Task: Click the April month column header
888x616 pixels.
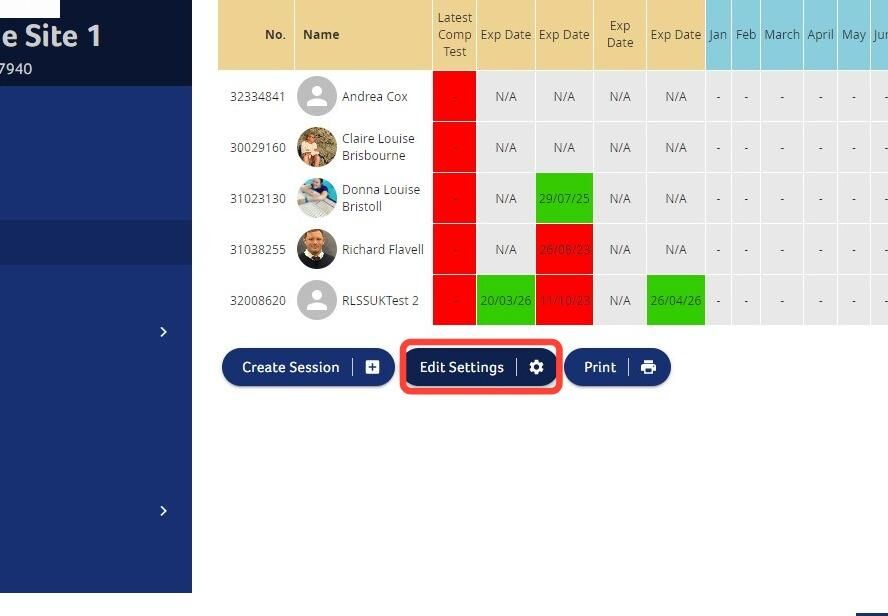Action: [x=820, y=35]
